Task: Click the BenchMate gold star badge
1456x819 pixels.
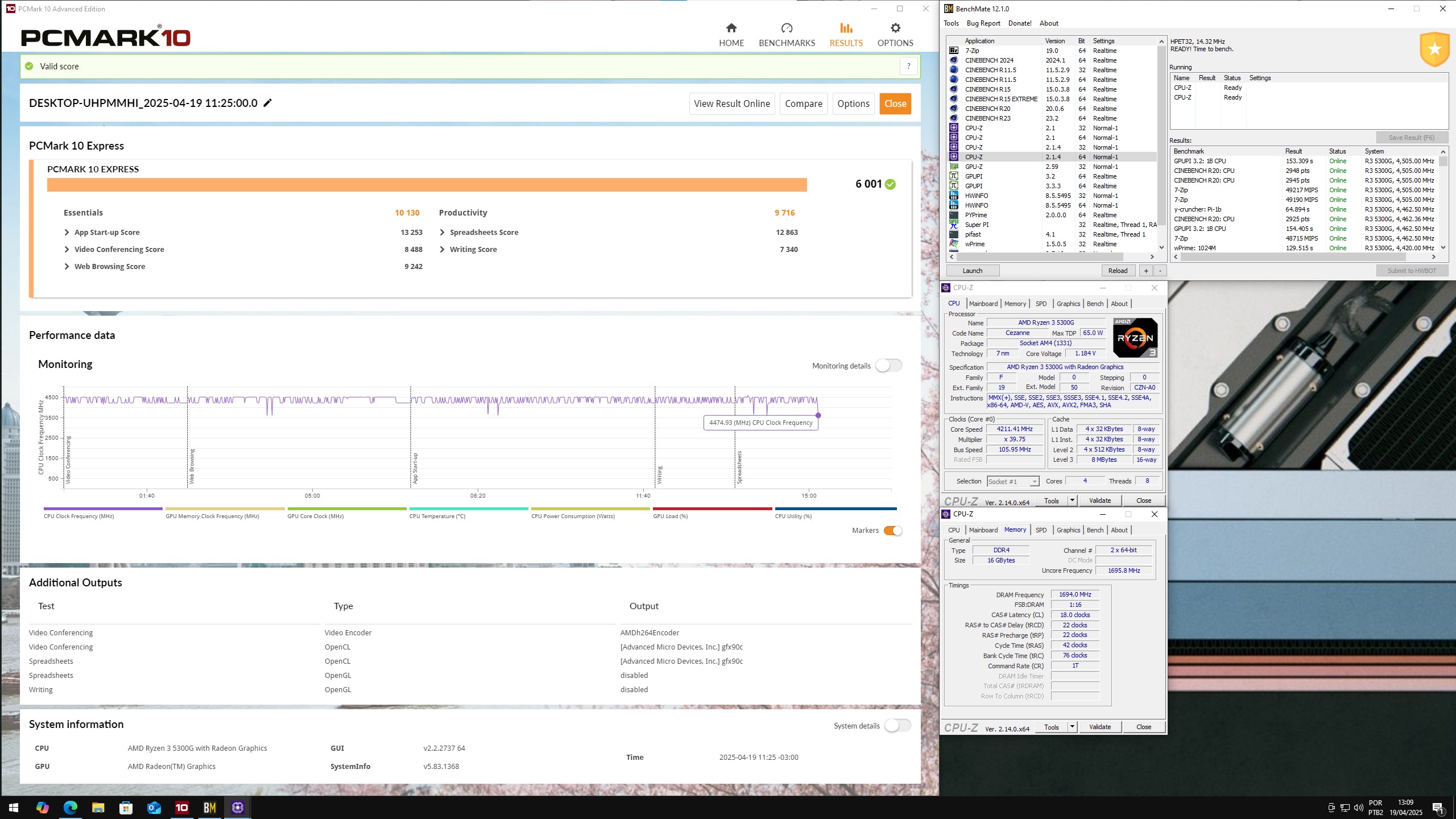Action: point(1434,50)
